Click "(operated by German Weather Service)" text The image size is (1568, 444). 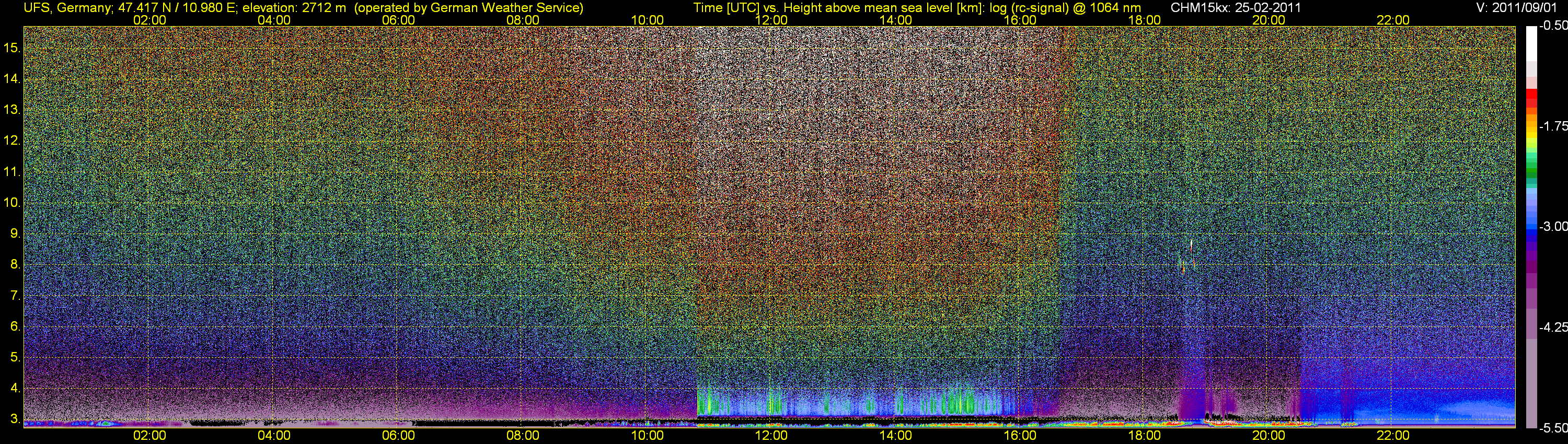tap(468, 8)
